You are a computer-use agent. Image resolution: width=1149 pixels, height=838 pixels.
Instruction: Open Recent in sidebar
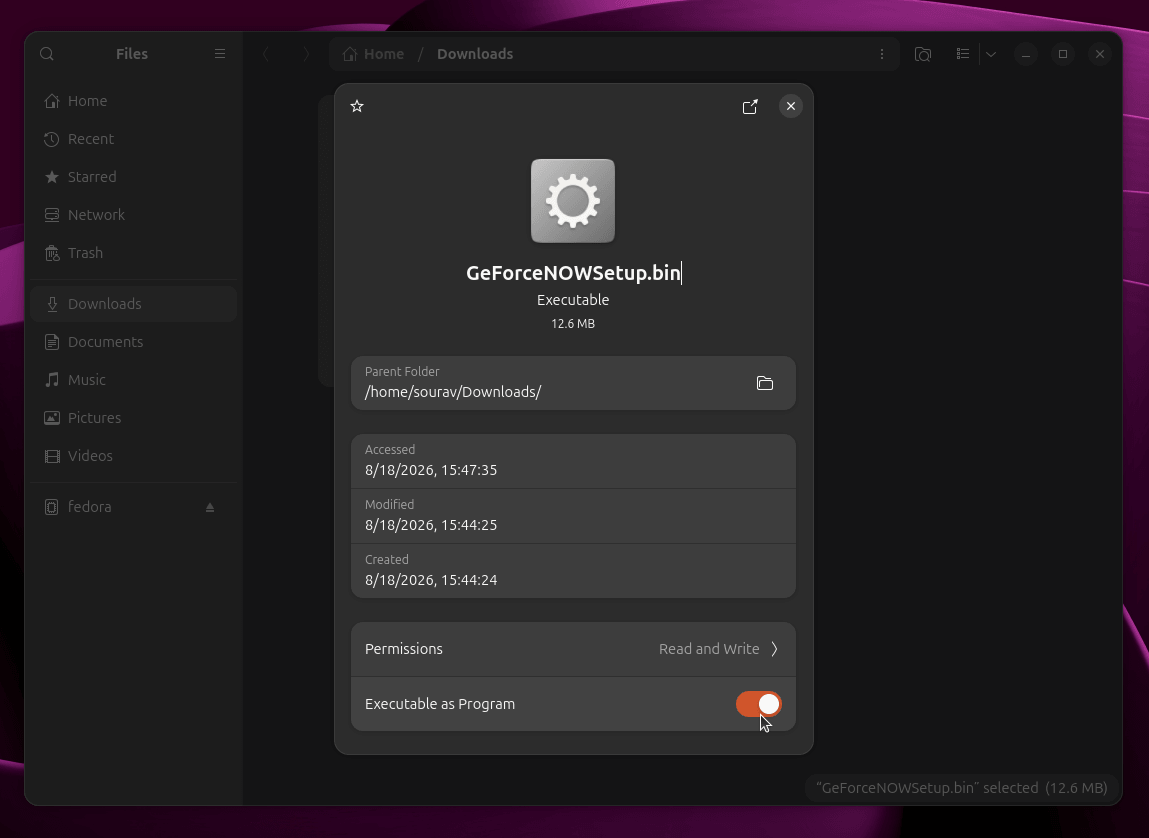coord(134,139)
